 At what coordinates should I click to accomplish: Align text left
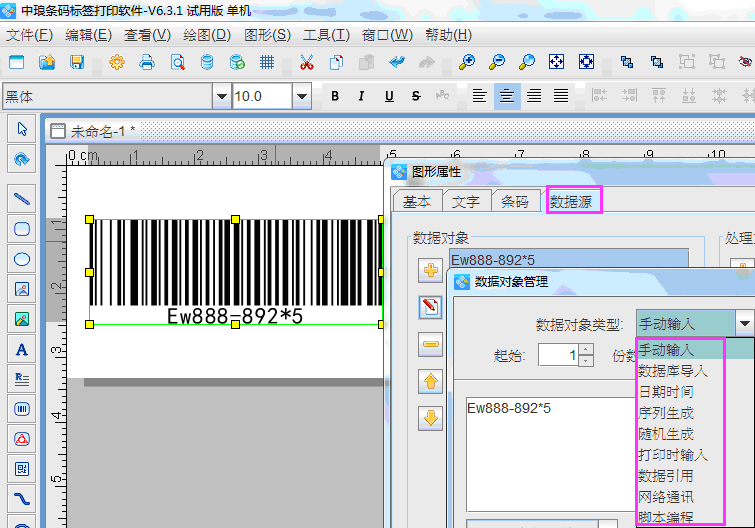click(479, 96)
